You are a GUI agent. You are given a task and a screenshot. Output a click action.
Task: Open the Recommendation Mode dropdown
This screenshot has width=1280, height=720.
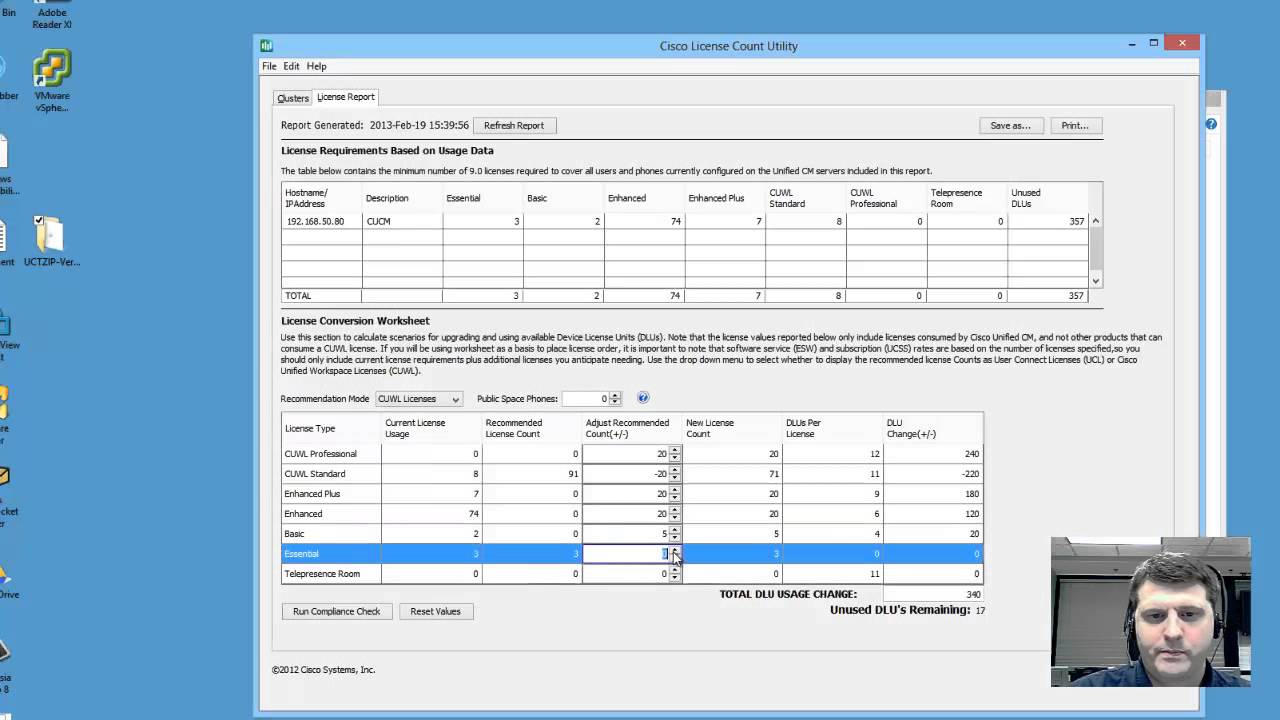pyautogui.click(x=418, y=399)
